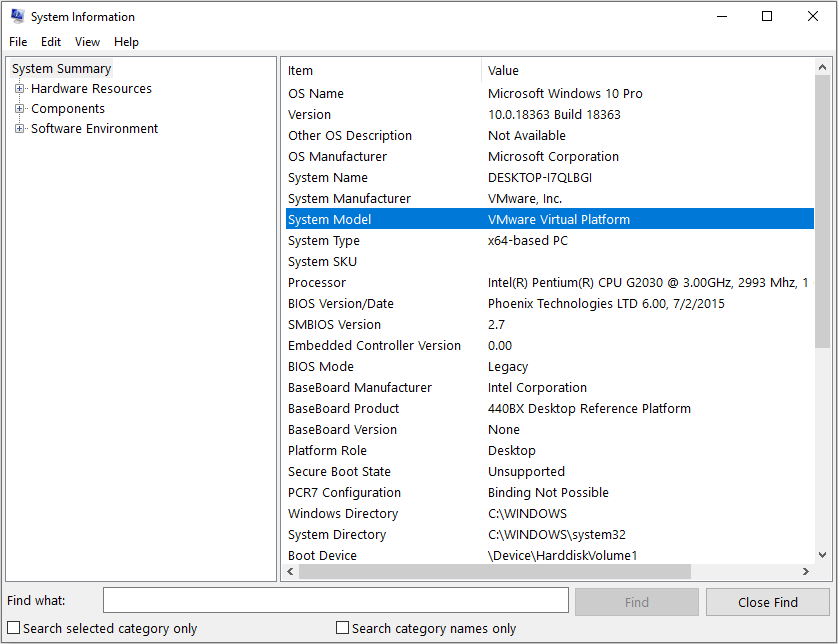Select the OS Manufacturer row
Screen dimensions: 838x644
550,157
